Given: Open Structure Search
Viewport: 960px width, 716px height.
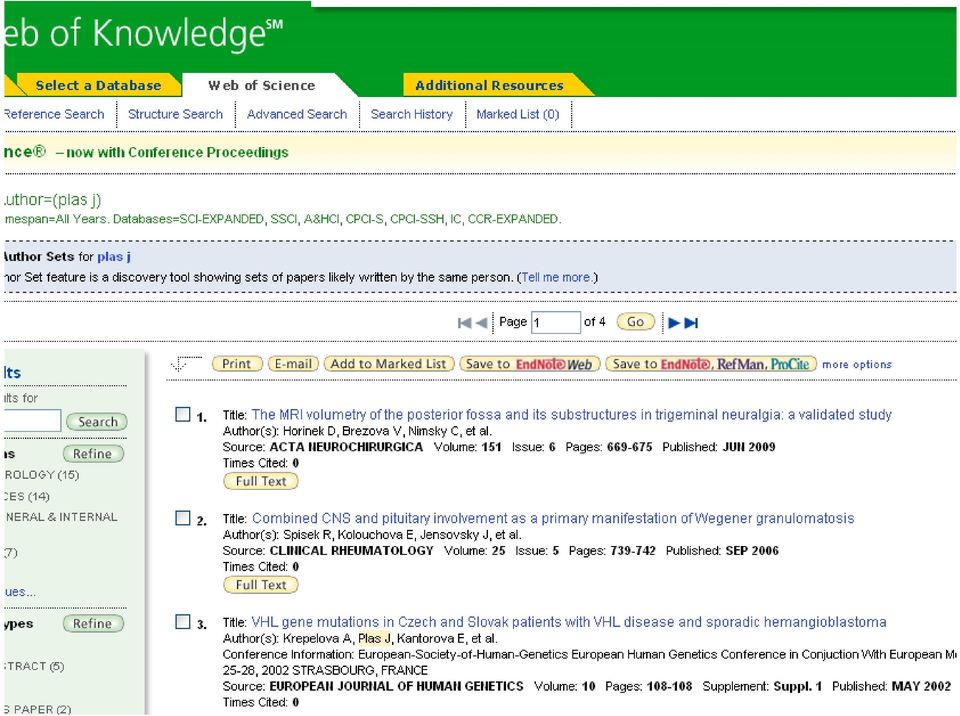Looking at the screenshot, I should (x=175, y=114).
